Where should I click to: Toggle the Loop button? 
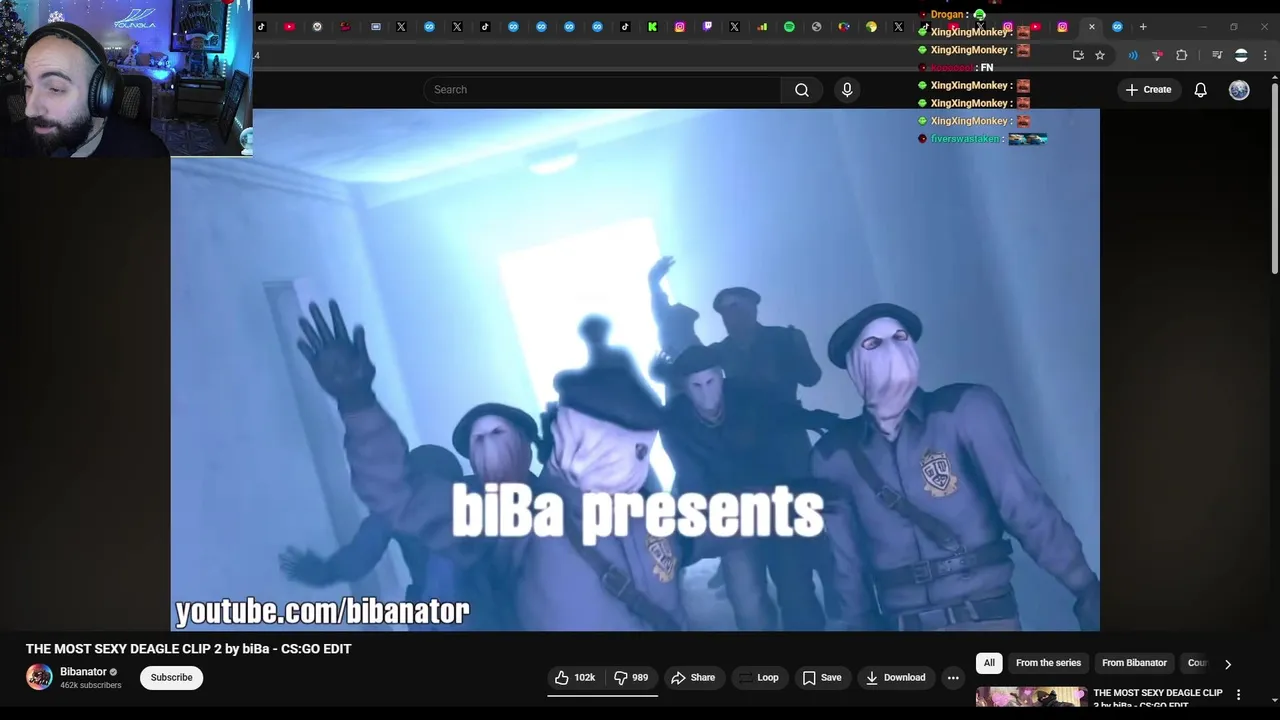coord(759,678)
